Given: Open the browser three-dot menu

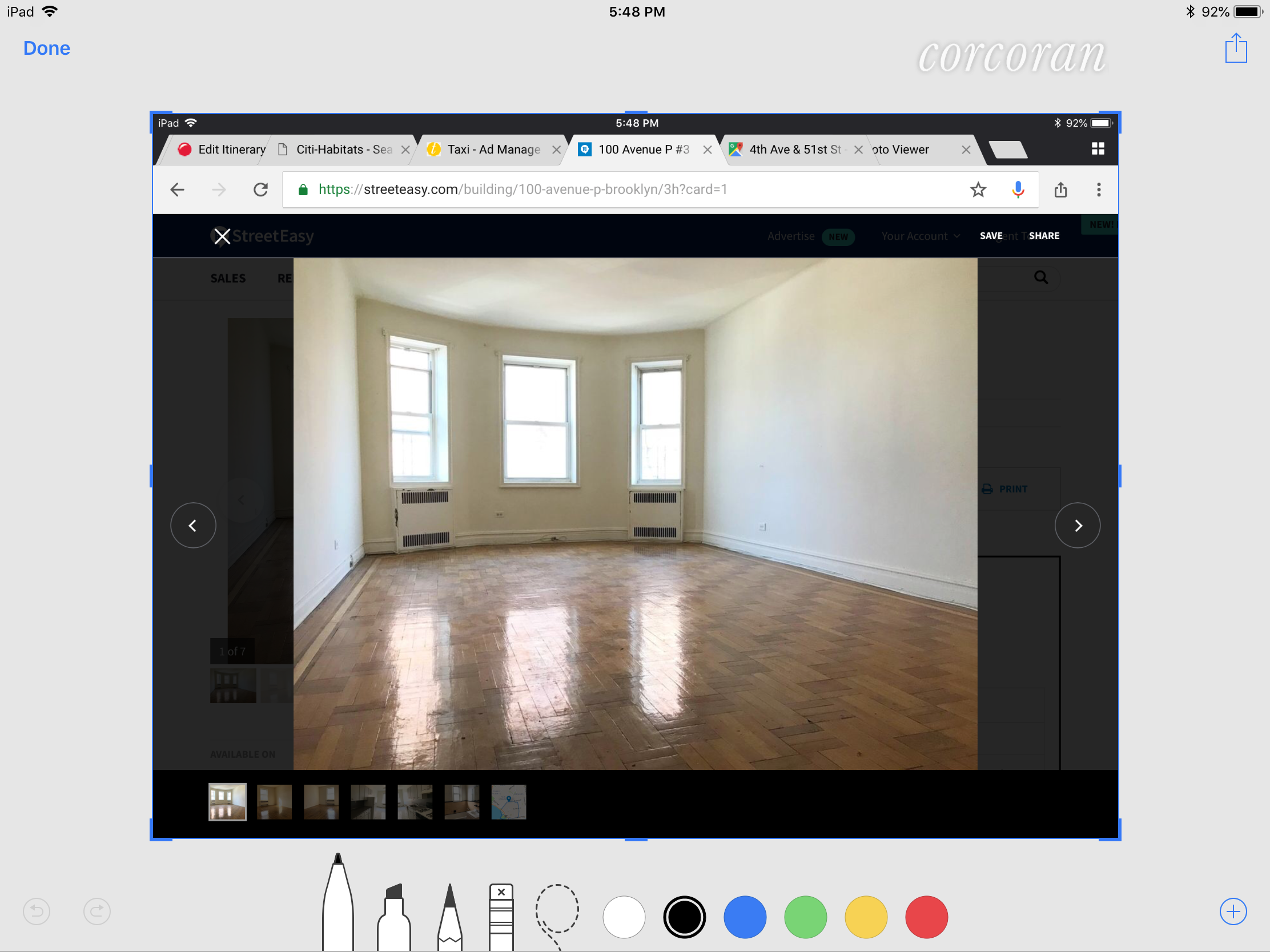Looking at the screenshot, I should [1098, 190].
